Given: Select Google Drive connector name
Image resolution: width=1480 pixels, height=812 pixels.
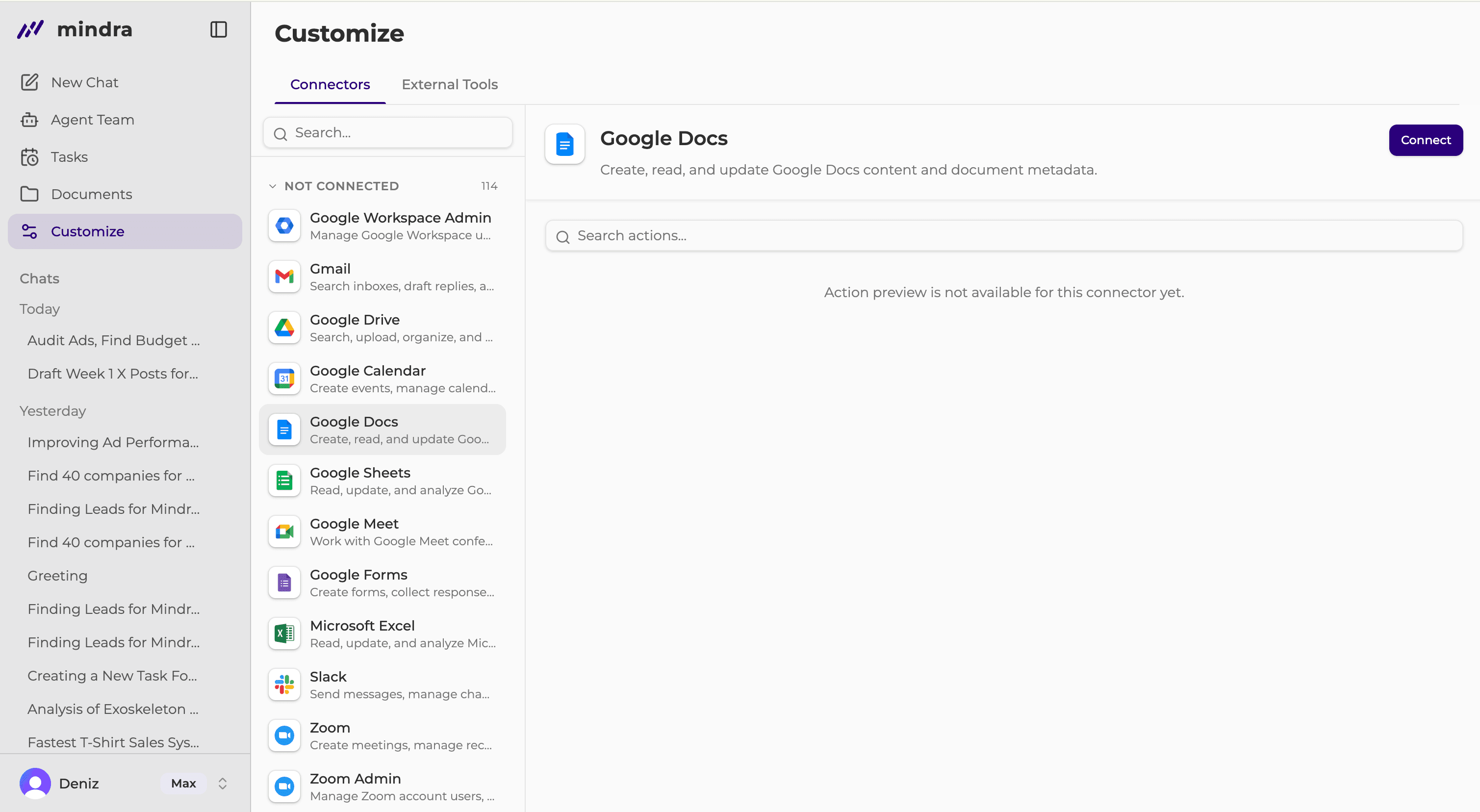Looking at the screenshot, I should pos(355,320).
